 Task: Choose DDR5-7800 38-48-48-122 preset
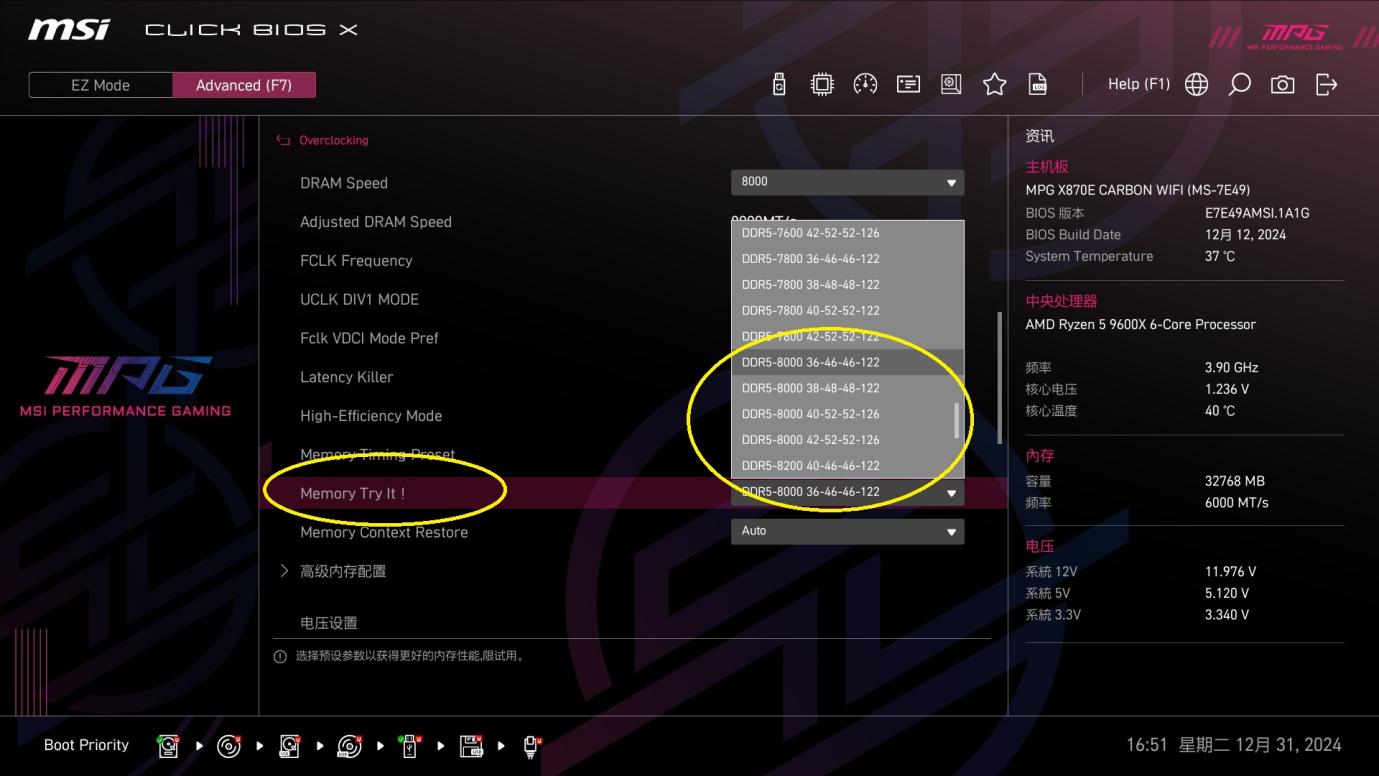pyautogui.click(x=847, y=285)
